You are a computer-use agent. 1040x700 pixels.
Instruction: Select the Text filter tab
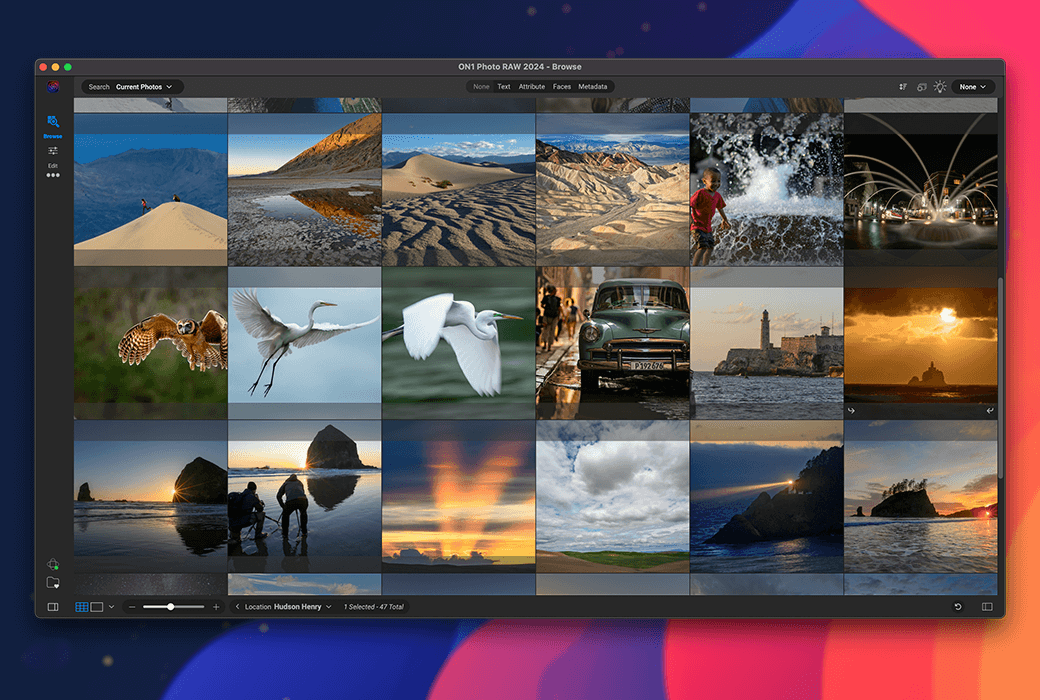[x=504, y=86]
